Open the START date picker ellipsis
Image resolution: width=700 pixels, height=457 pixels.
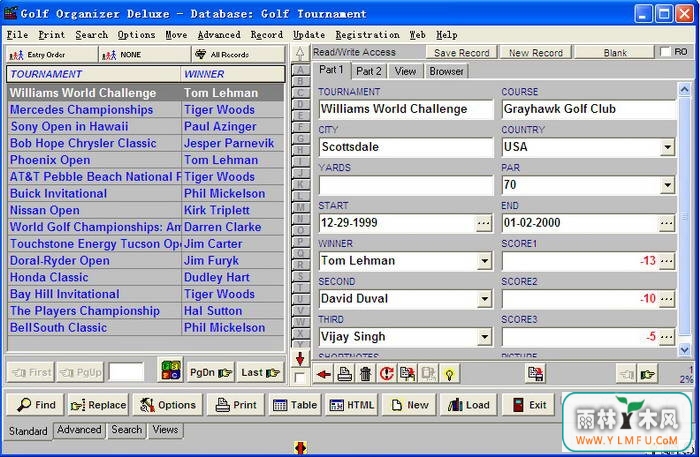[x=483, y=223]
